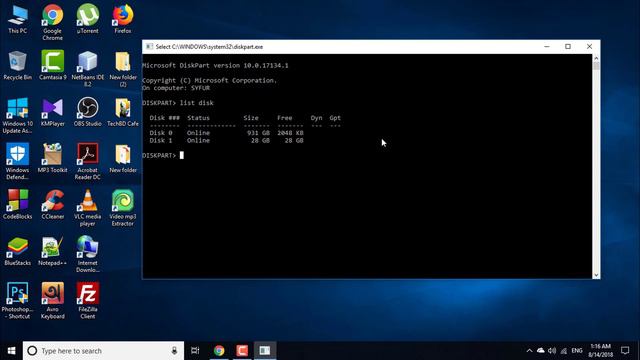This screenshot has width=640, height=360.
Task: Open volume control in tray
Action: (x=552, y=351)
